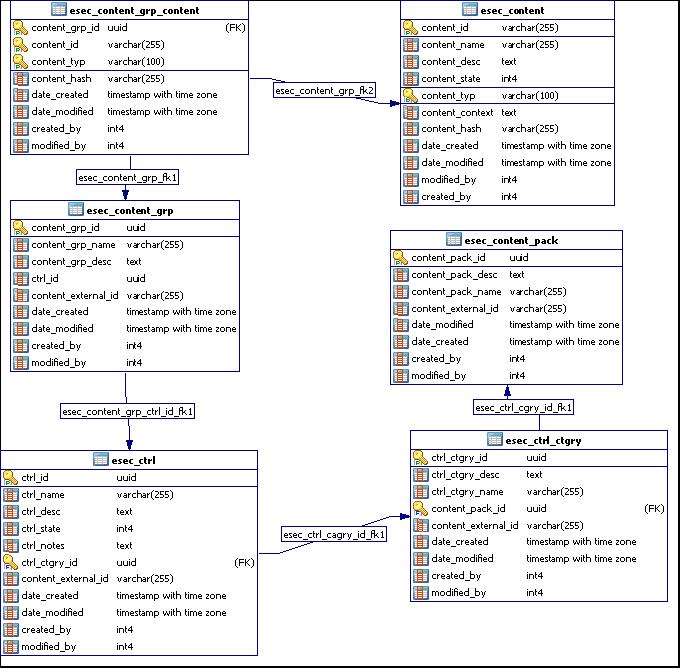Click the column icon next to content_context
Viewport: 680px width, 668px height.
pyautogui.click(x=411, y=113)
